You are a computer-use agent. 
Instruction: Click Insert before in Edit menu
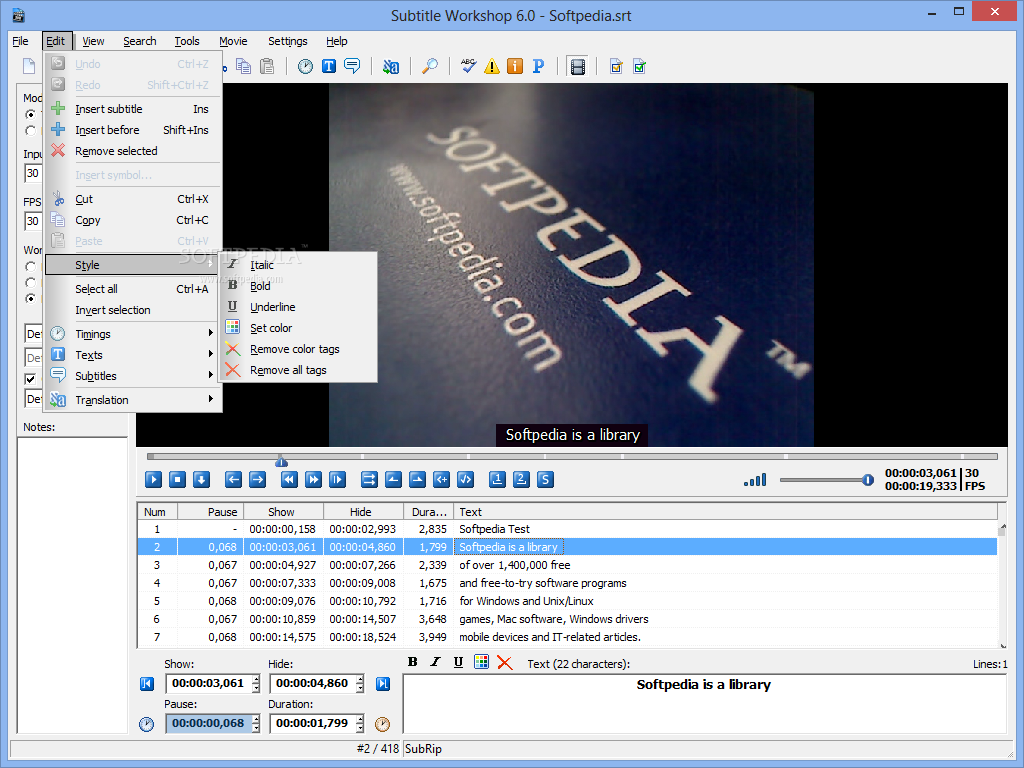click(x=133, y=130)
